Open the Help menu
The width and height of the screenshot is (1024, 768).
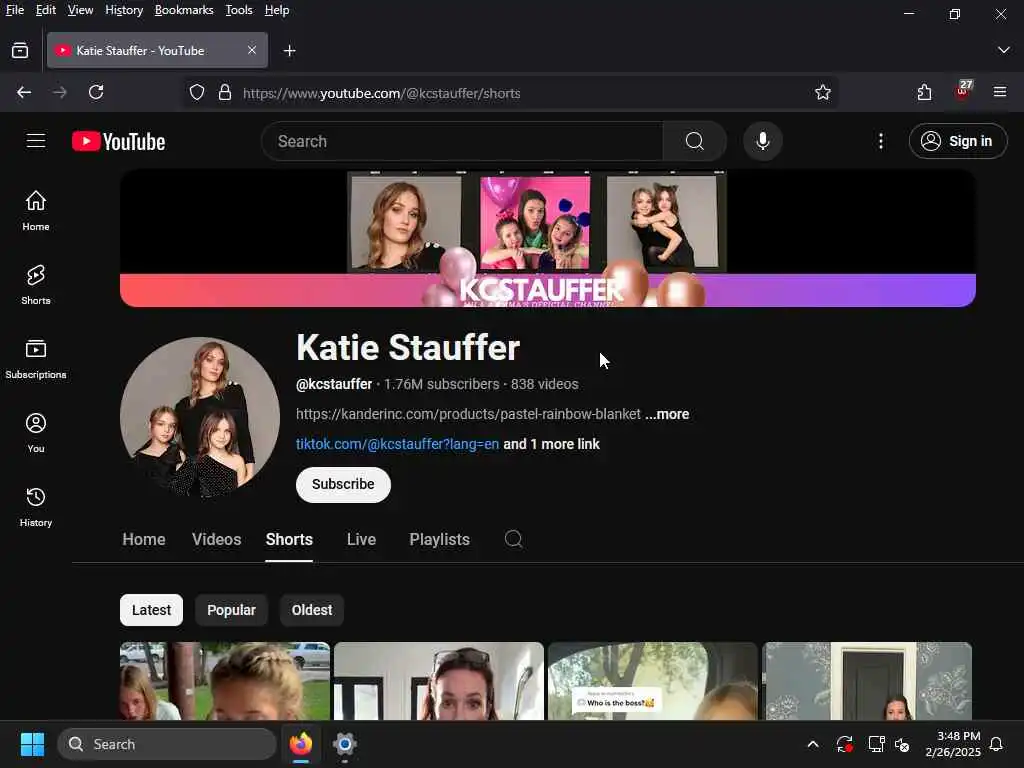click(x=277, y=10)
